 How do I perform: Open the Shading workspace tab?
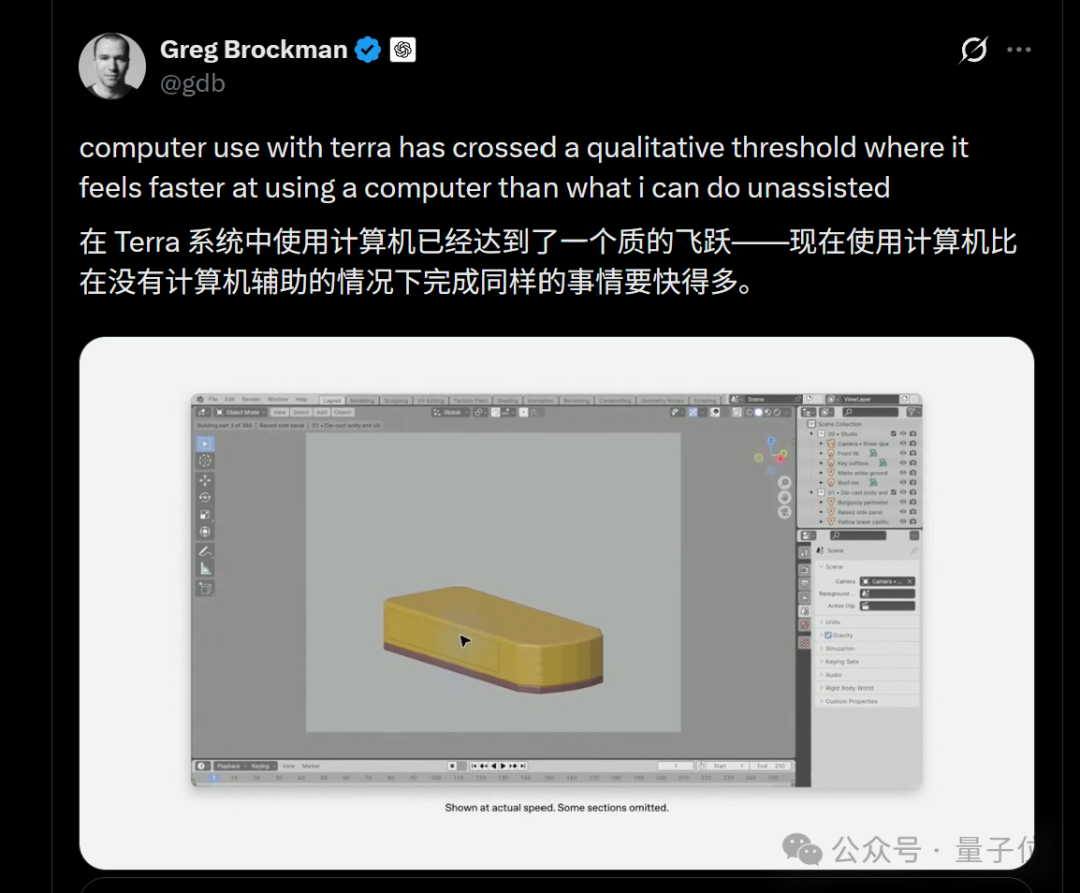[x=508, y=401]
